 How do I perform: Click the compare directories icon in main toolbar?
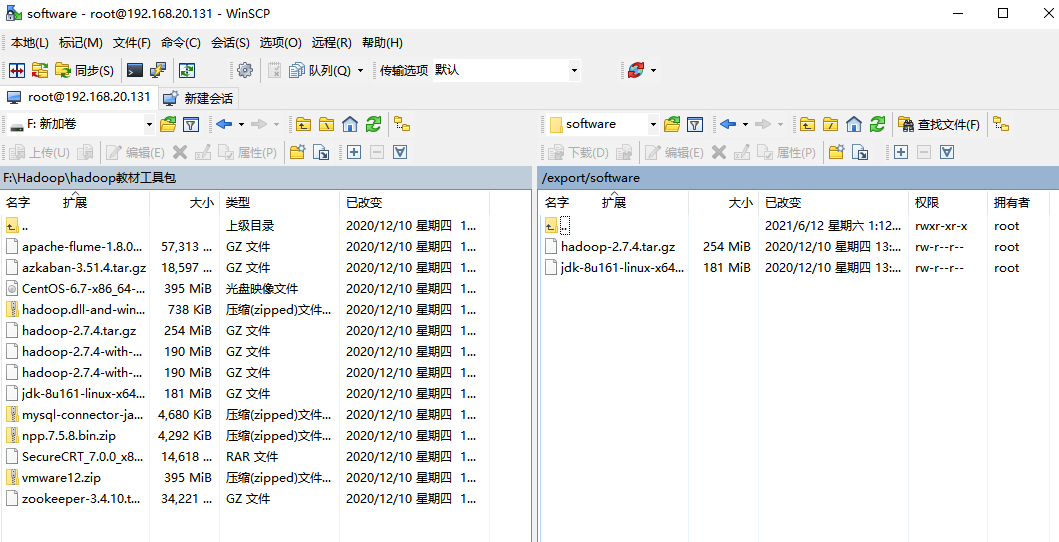17,70
